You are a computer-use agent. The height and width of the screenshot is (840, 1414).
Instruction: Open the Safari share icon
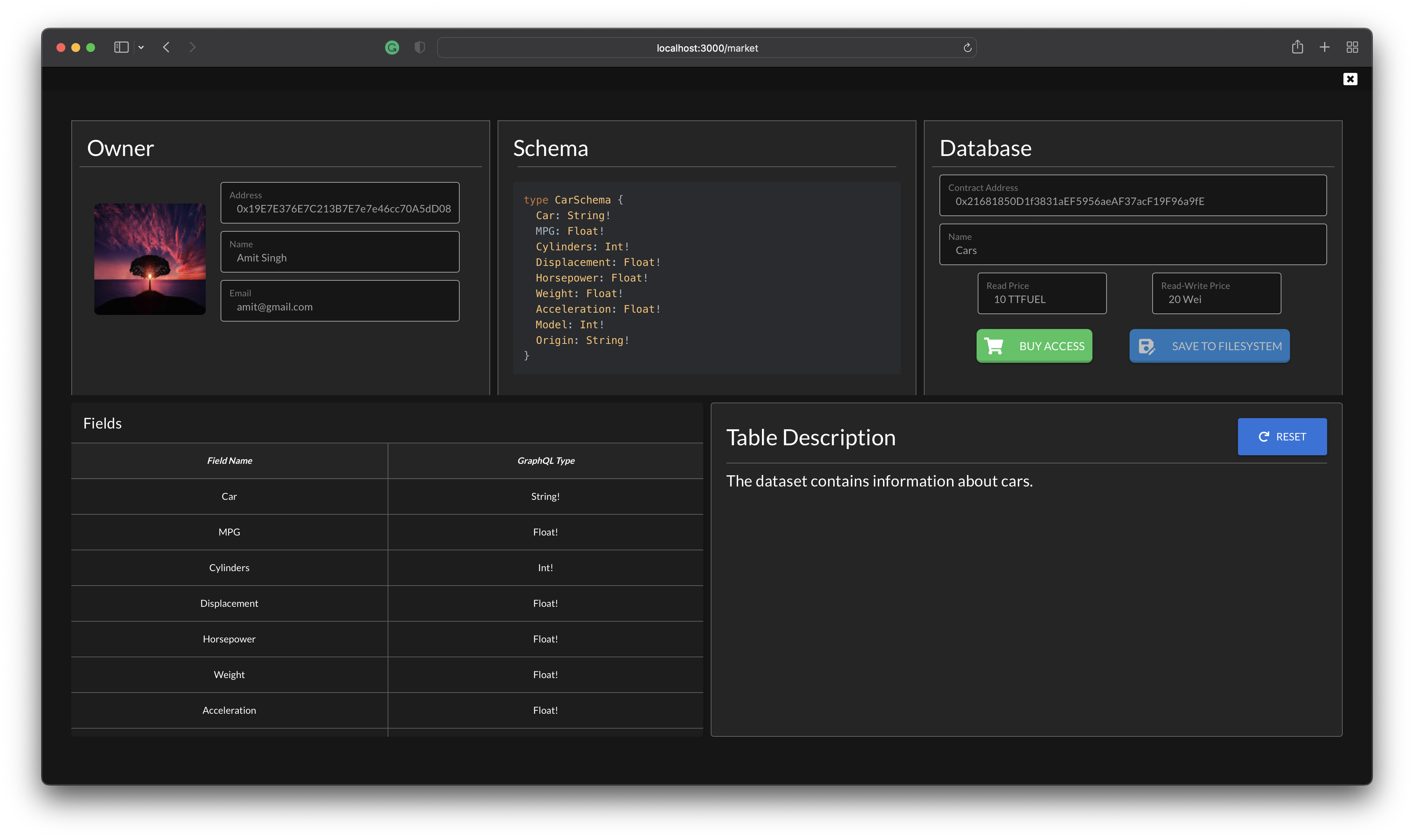click(1297, 48)
